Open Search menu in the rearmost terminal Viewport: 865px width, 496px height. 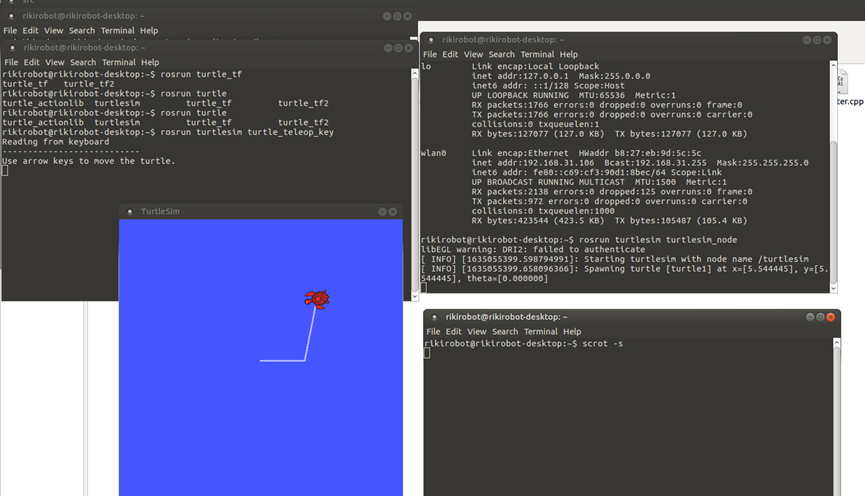click(82, 30)
